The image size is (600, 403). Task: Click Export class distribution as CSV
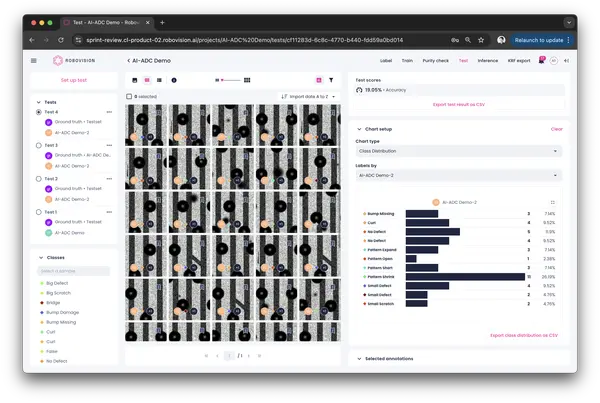pos(524,335)
